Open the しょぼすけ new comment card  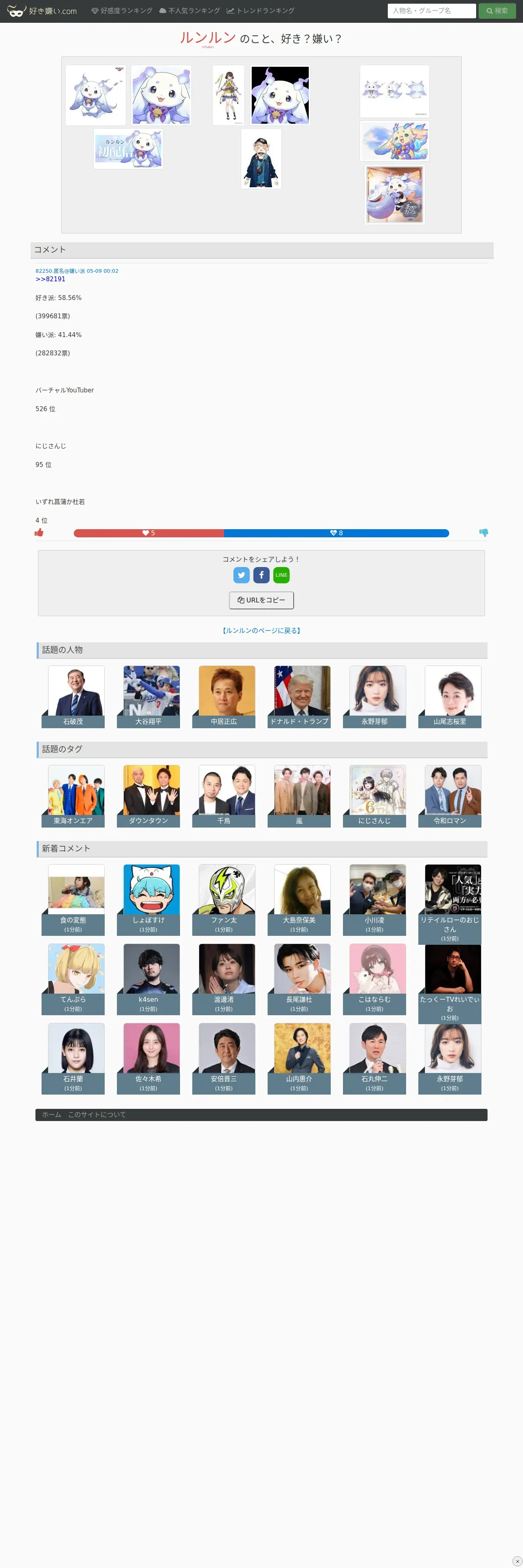pyautogui.click(x=149, y=900)
